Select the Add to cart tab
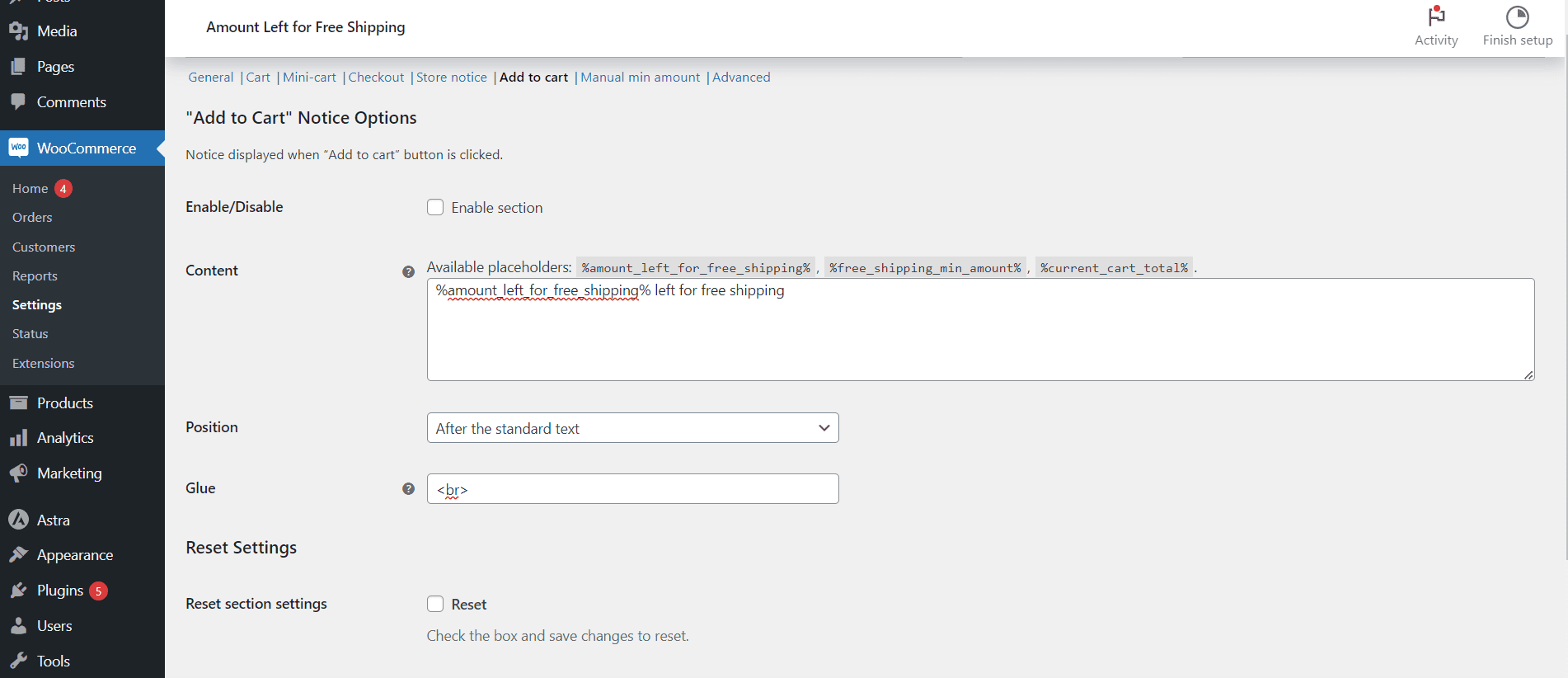1568x678 pixels. 533,77
